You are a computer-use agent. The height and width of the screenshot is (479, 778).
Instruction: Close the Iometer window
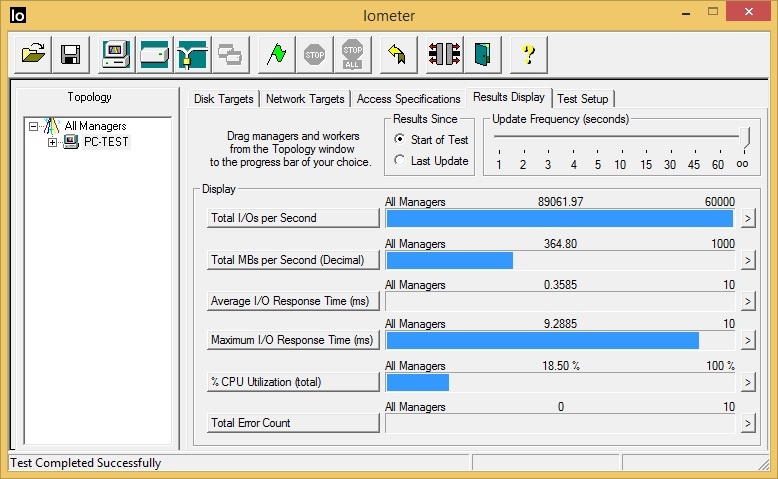[748, 11]
